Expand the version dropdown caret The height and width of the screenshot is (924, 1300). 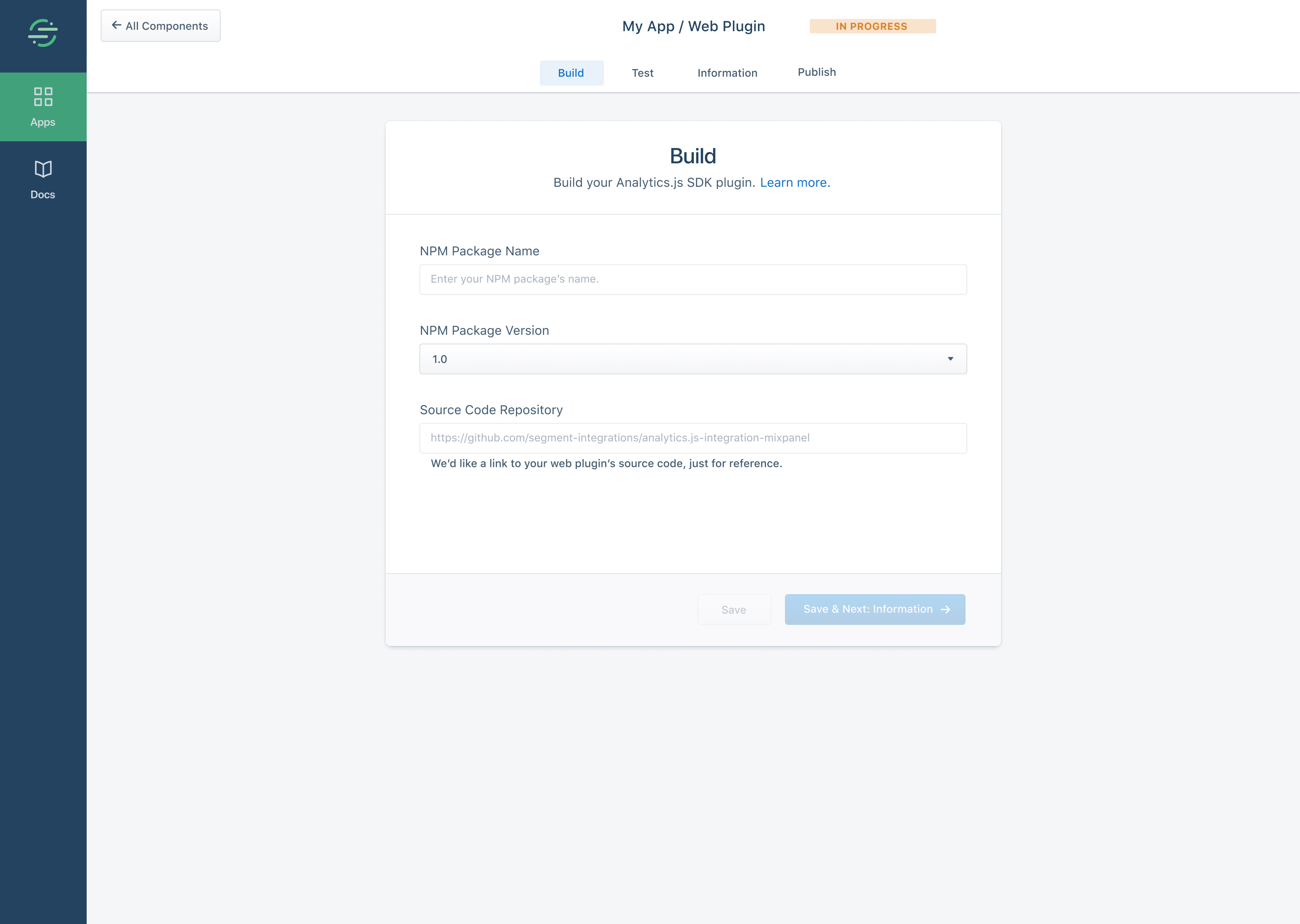[x=950, y=358]
